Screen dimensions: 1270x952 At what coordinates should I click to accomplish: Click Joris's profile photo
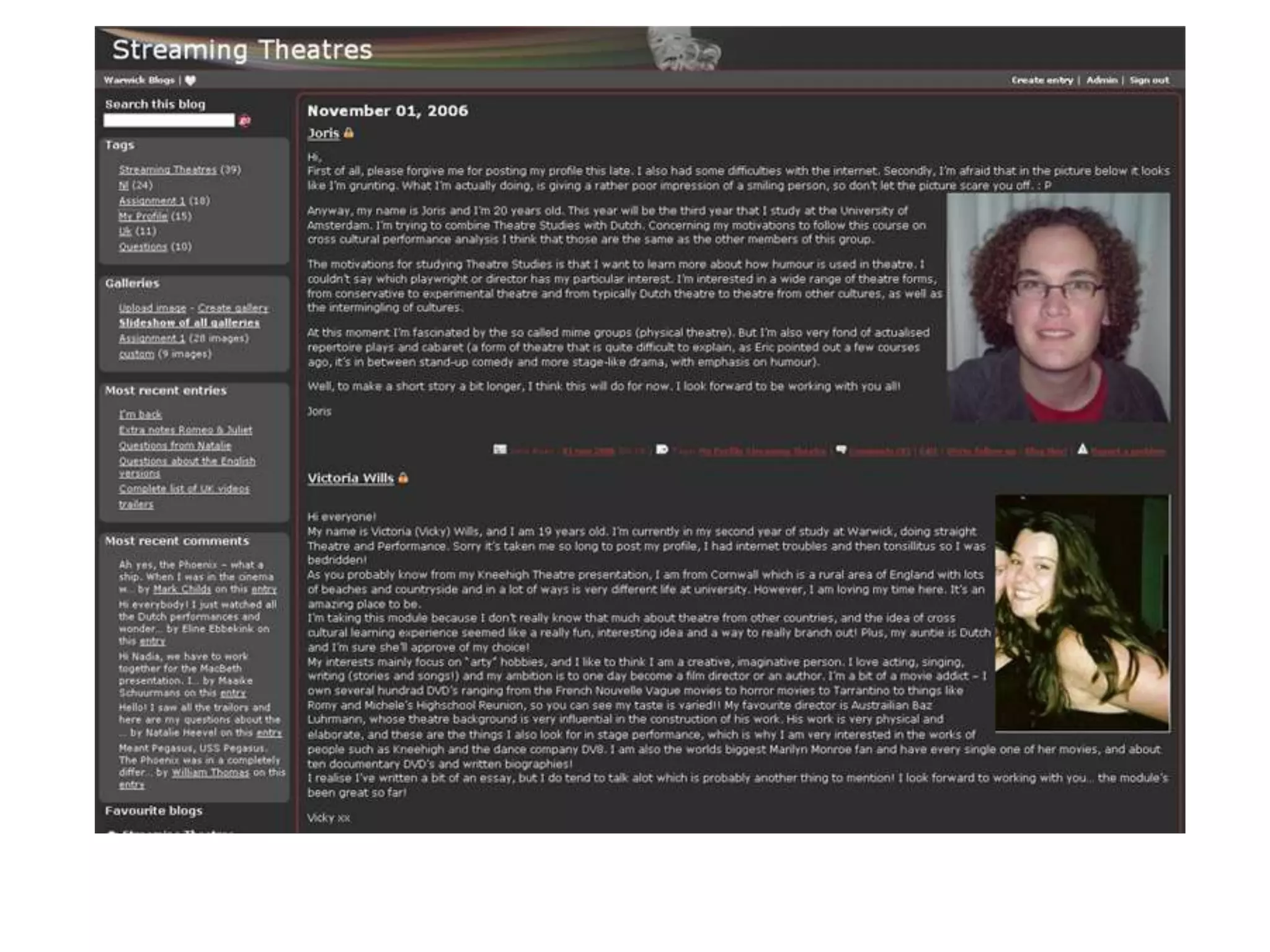[x=1058, y=307]
